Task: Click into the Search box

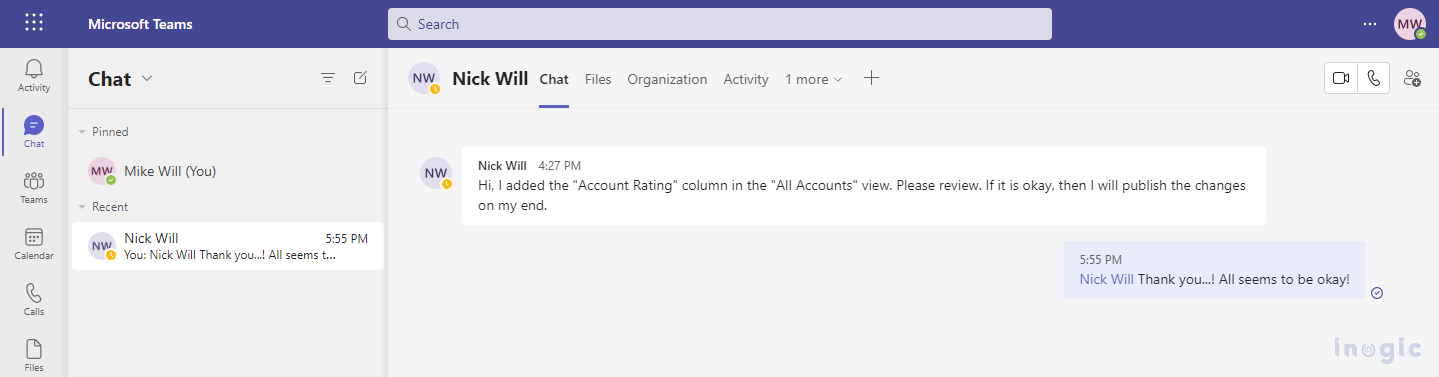Action: coord(720,24)
